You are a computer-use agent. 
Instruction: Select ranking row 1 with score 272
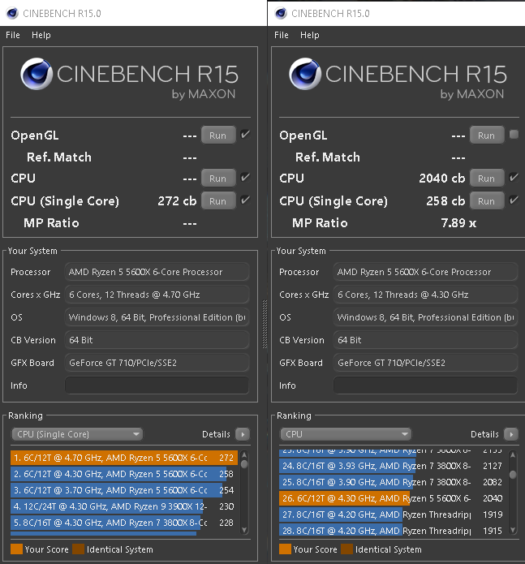[124, 458]
